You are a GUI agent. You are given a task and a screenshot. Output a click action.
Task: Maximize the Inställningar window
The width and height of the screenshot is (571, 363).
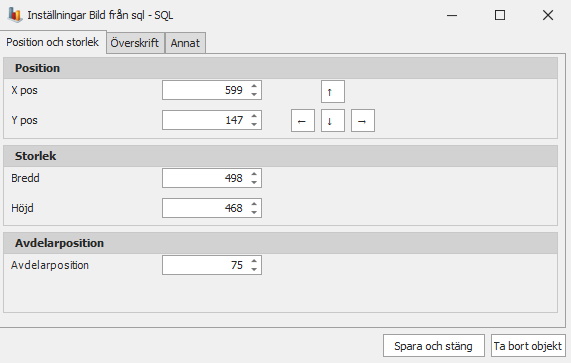(x=500, y=15)
